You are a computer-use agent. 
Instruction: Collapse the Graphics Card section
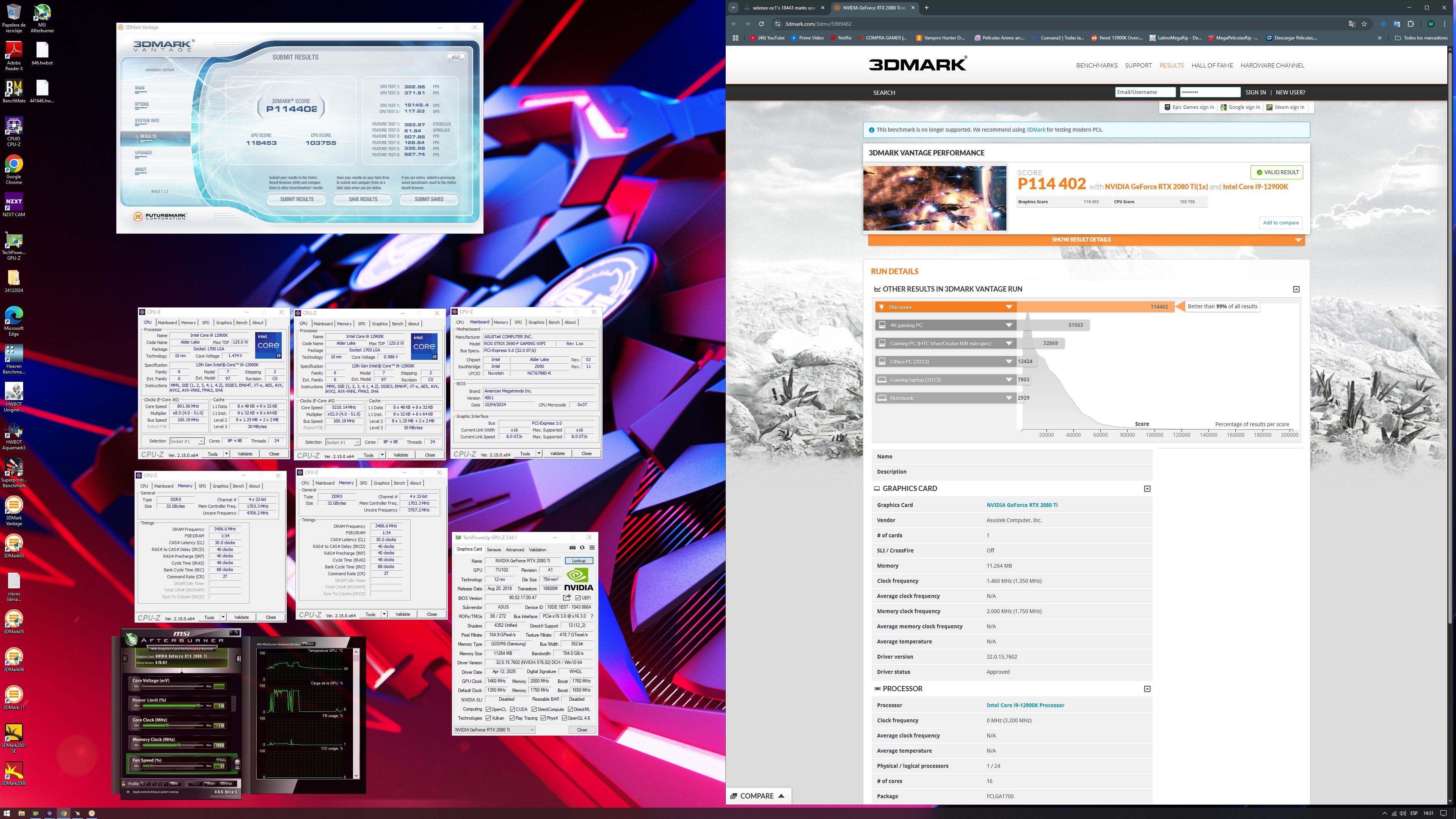1147,488
